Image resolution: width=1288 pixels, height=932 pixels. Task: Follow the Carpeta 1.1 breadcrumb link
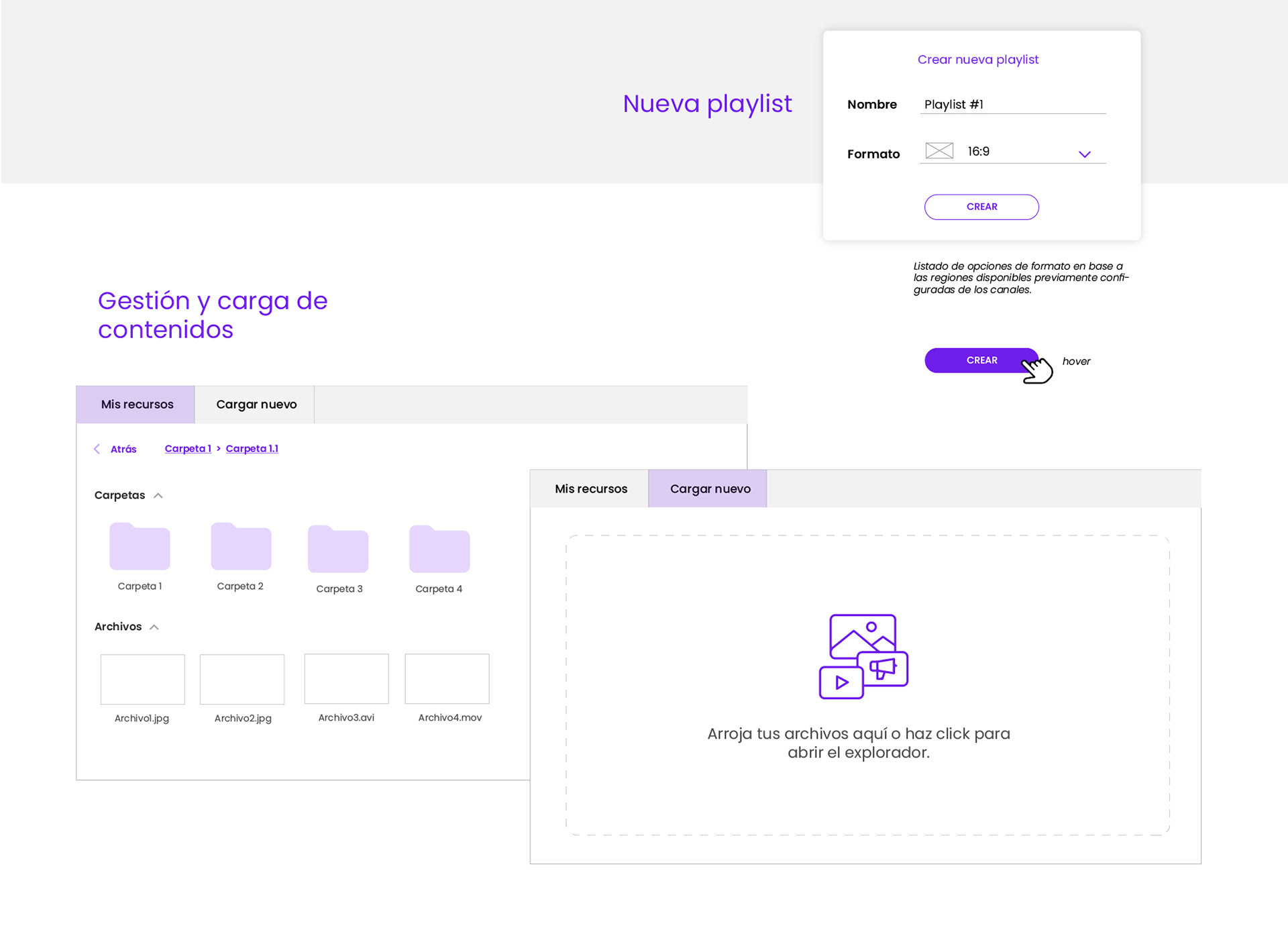coord(252,449)
